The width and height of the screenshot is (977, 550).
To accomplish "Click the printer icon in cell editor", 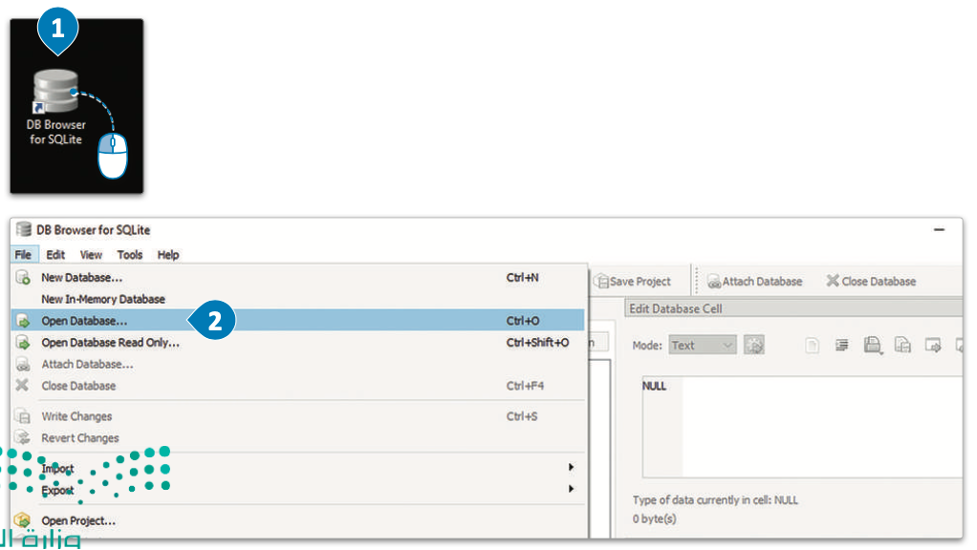I will [x=872, y=345].
